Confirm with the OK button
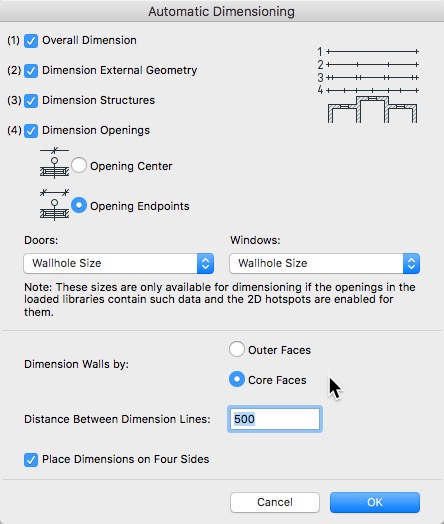The width and height of the screenshot is (444, 524). click(375, 502)
